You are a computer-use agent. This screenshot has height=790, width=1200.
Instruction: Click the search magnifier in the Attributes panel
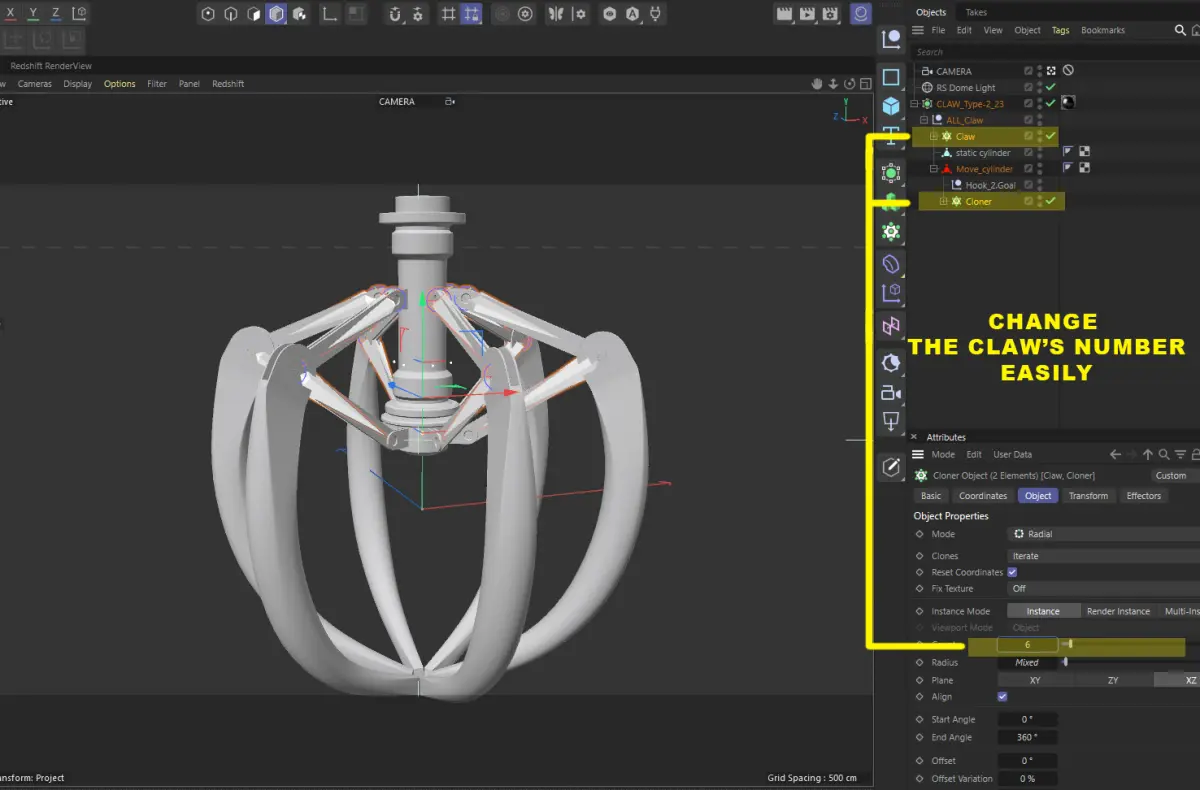click(1165, 454)
